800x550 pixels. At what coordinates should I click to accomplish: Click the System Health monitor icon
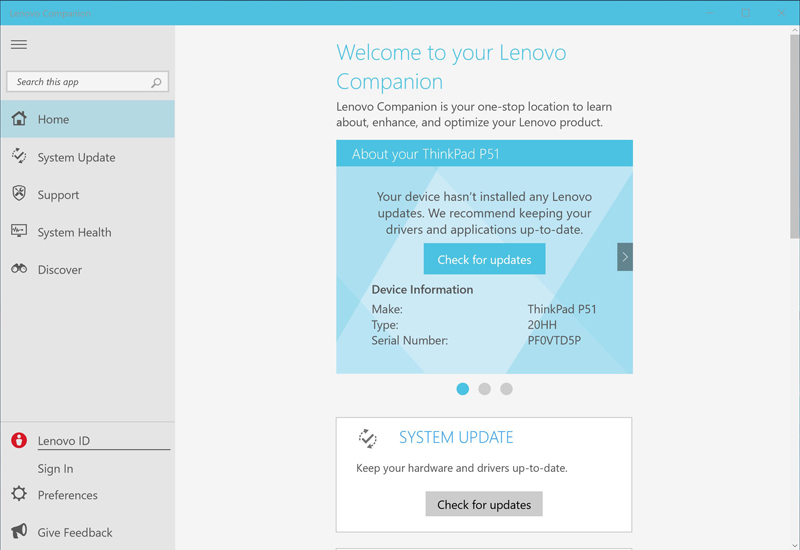click(x=19, y=231)
